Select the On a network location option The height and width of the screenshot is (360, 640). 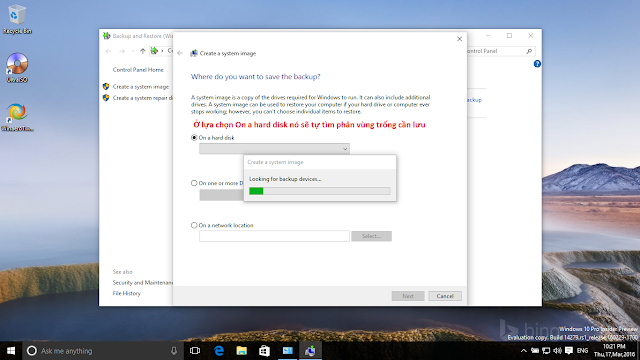tap(194, 225)
